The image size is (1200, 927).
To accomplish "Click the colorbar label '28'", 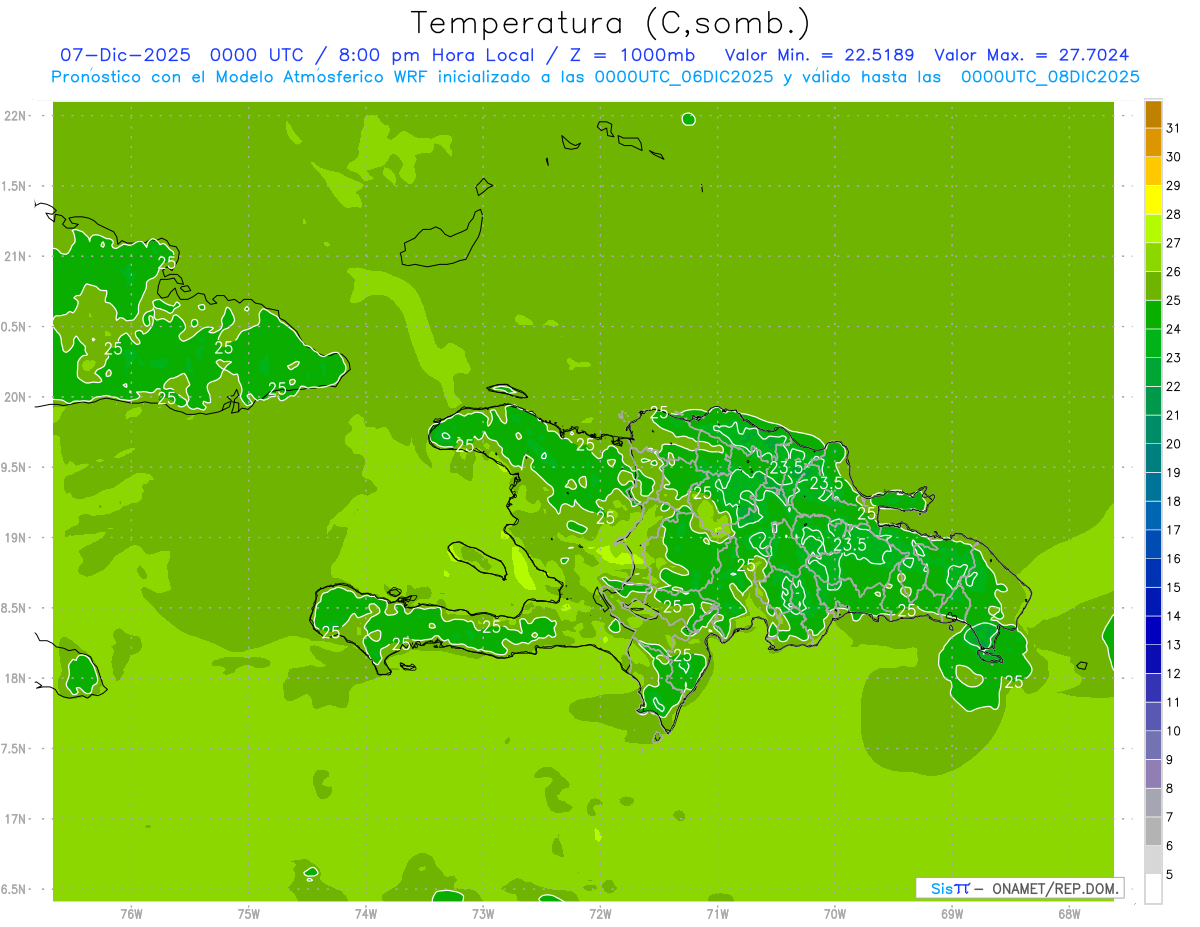I will [1174, 214].
